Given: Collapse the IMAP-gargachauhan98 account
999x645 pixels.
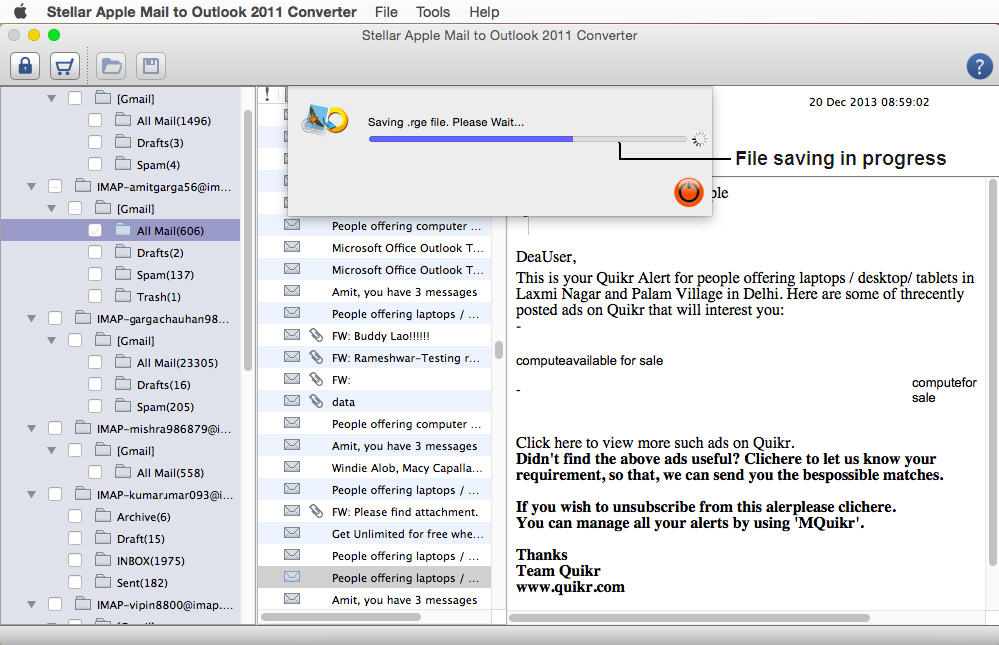Looking at the screenshot, I should [31, 319].
